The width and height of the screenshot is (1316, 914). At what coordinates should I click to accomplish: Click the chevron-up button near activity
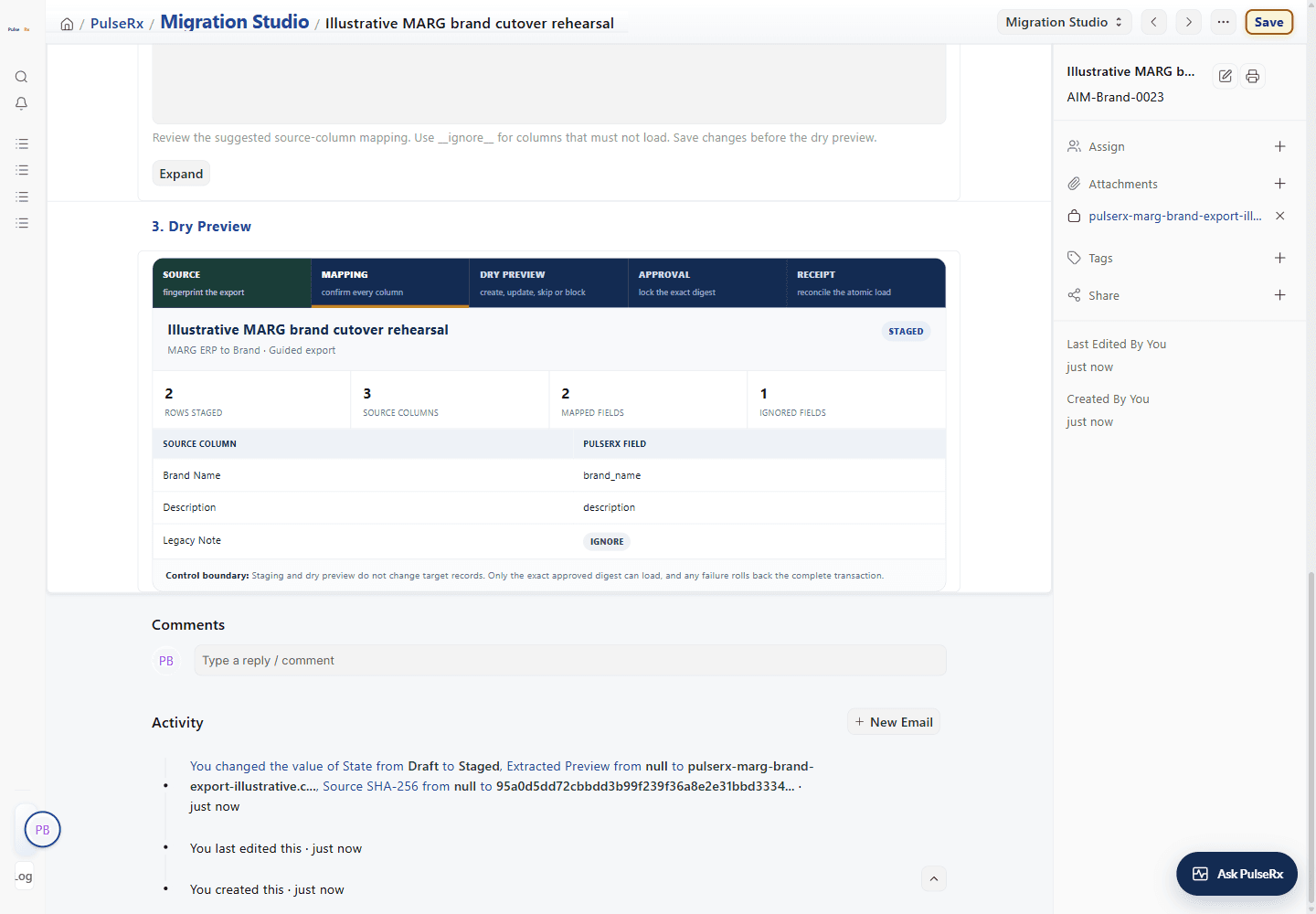coord(934,879)
